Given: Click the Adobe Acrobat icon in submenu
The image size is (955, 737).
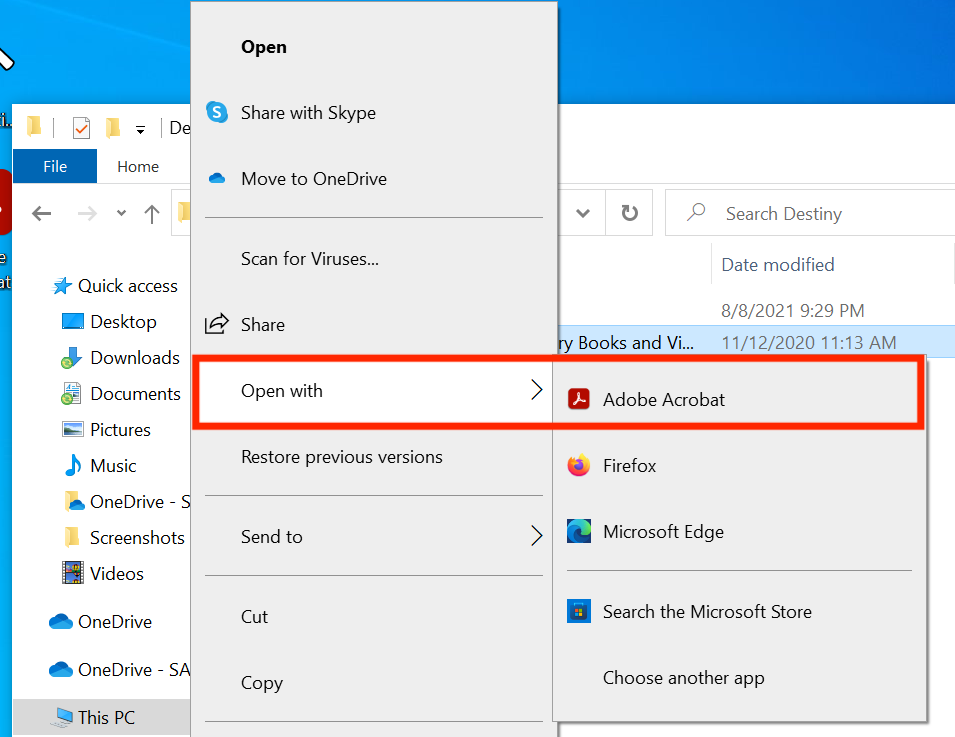Looking at the screenshot, I should tap(579, 400).
